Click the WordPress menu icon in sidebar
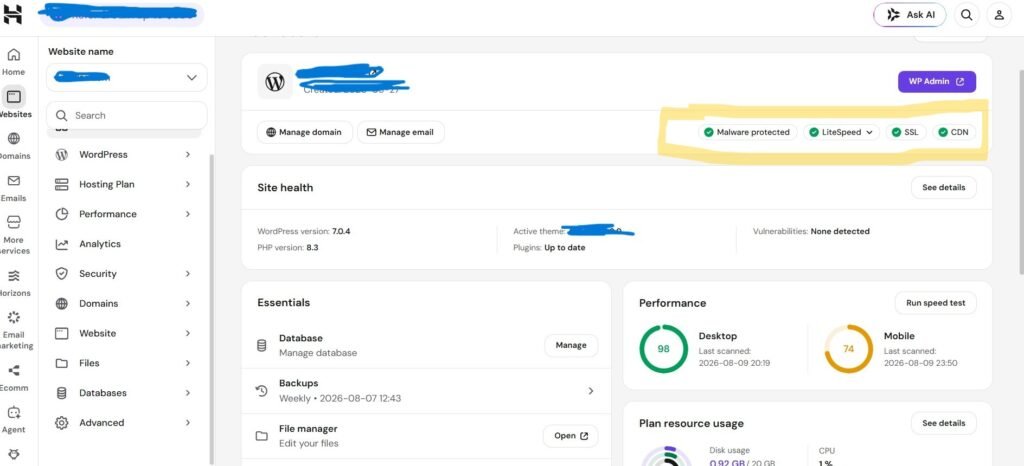Screen dimensions: 1024x466 click(61, 155)
